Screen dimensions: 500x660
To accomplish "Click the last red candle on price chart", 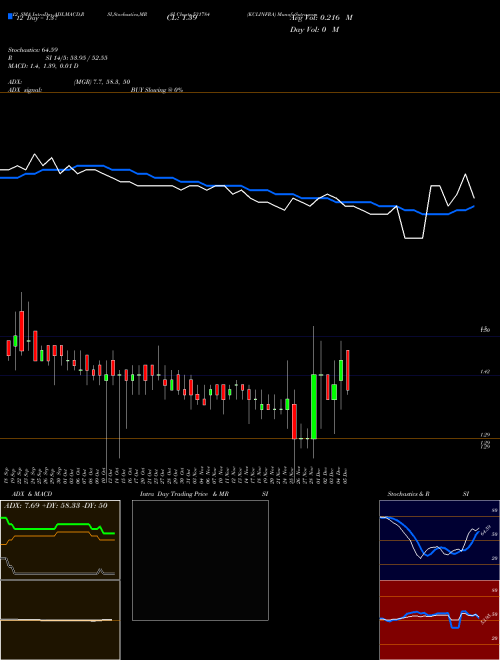I will click(348, 370).
